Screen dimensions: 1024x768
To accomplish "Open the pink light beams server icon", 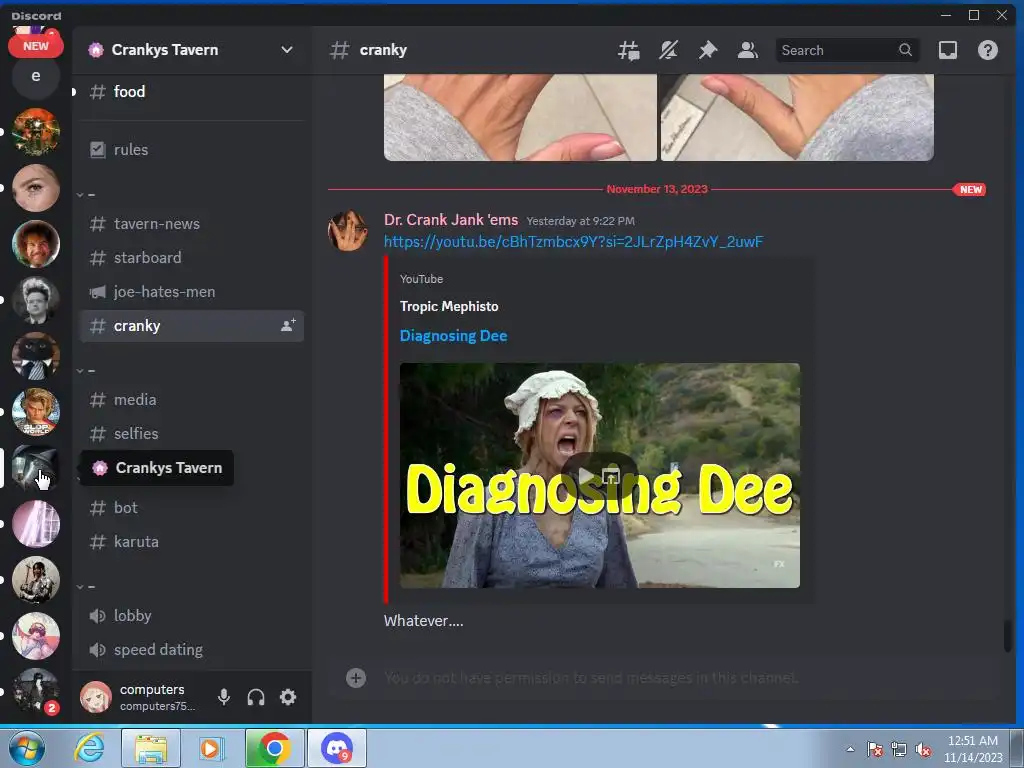I will click(x=36, y=524).
